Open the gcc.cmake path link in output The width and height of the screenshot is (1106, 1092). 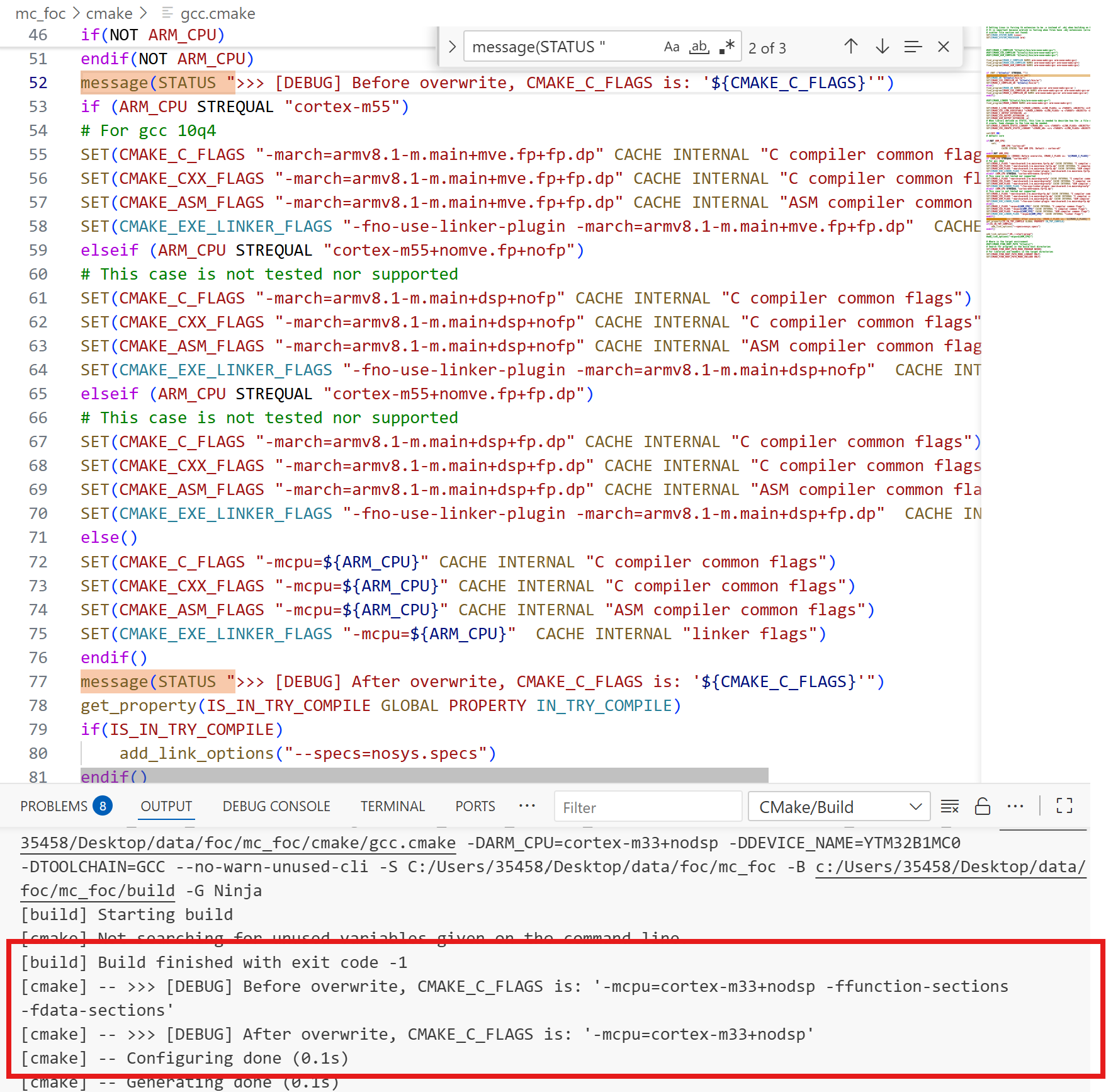[x=238, y=843]
